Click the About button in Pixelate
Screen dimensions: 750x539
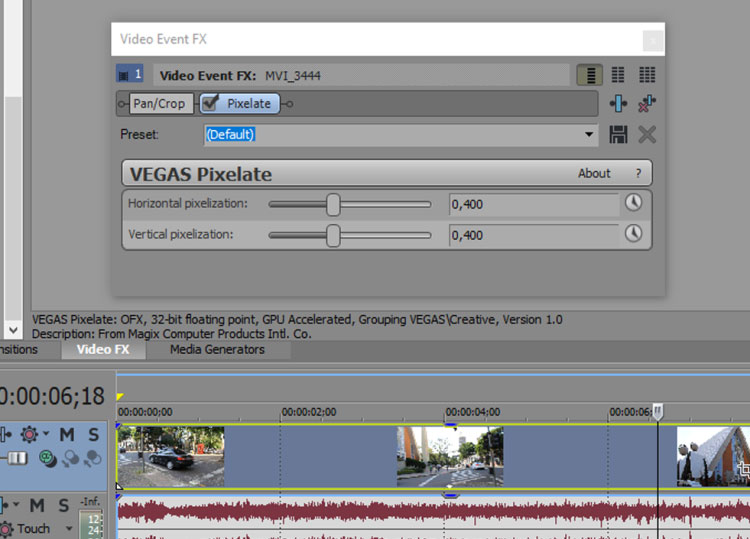(x=594, y=173)
